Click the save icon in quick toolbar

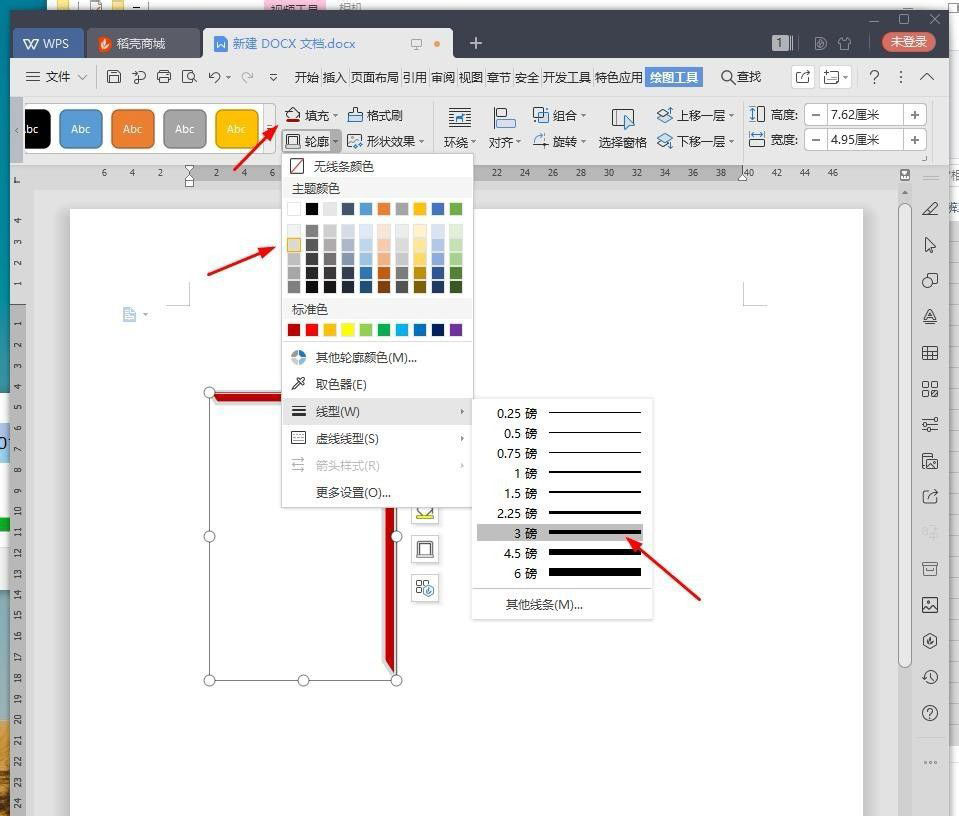click(x=113, y=77)
